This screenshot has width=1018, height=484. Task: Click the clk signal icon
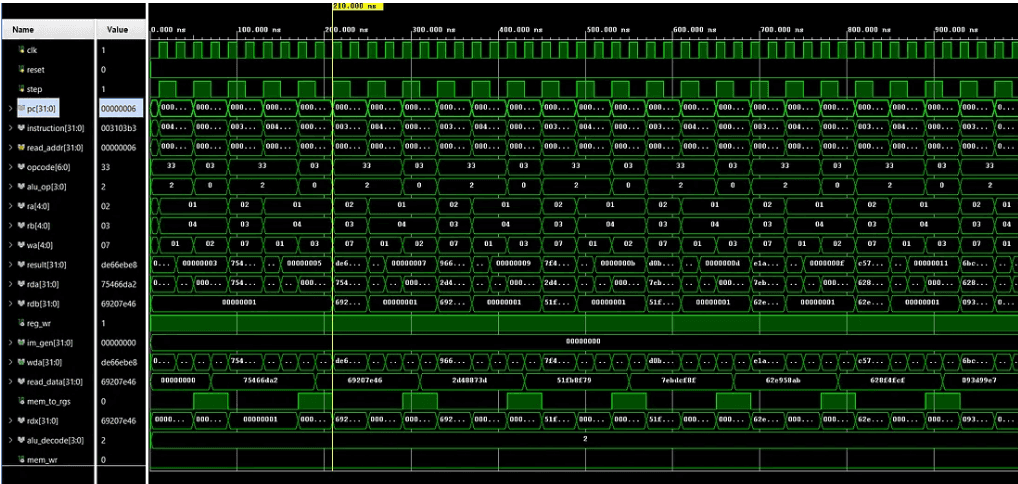click(21, 50)
